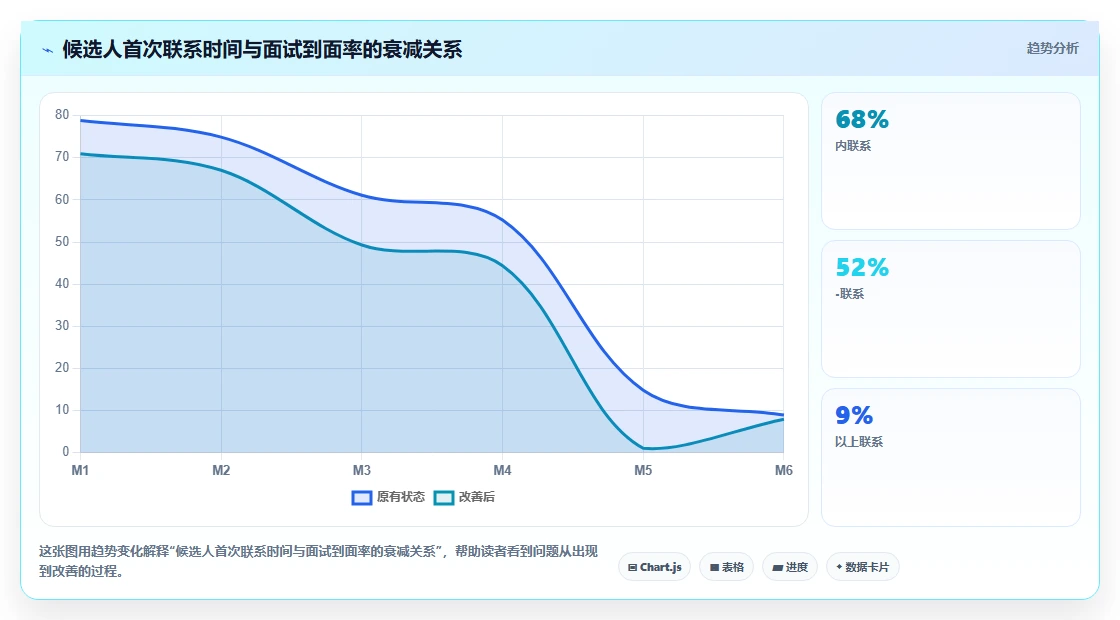Open the 9% 以上联系 data card

click(x=951, y=457)
